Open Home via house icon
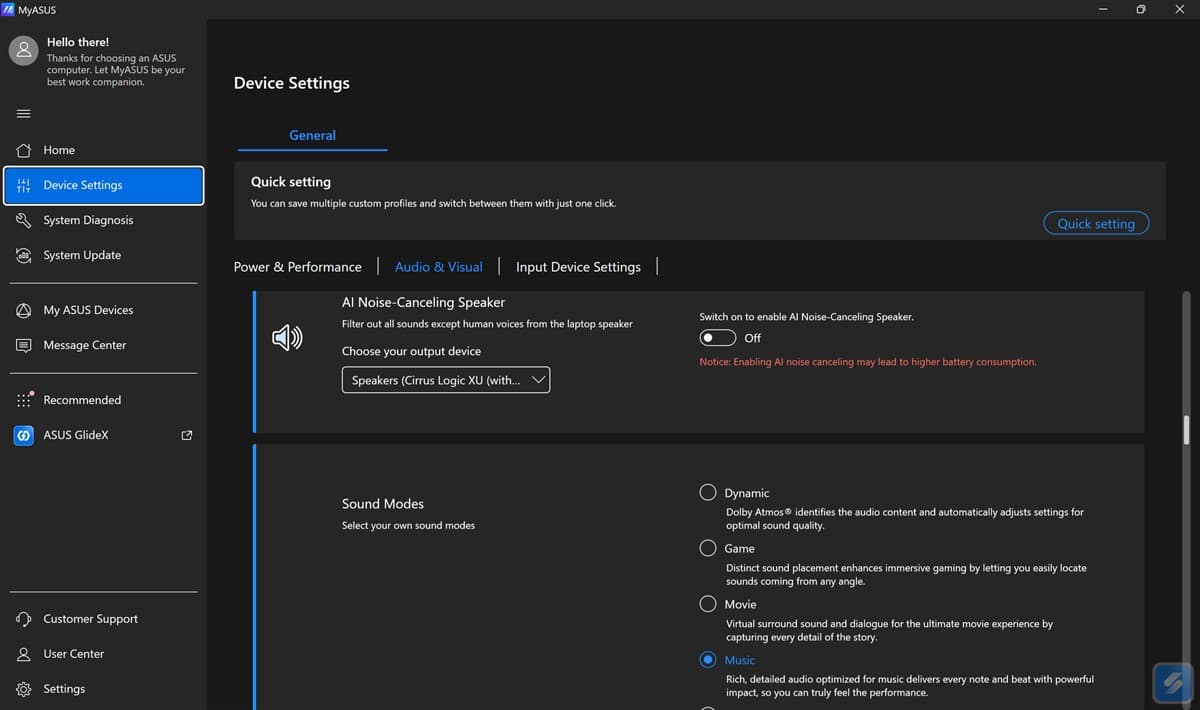Viewport: 1200px width, 710px height. coord(24,150)
